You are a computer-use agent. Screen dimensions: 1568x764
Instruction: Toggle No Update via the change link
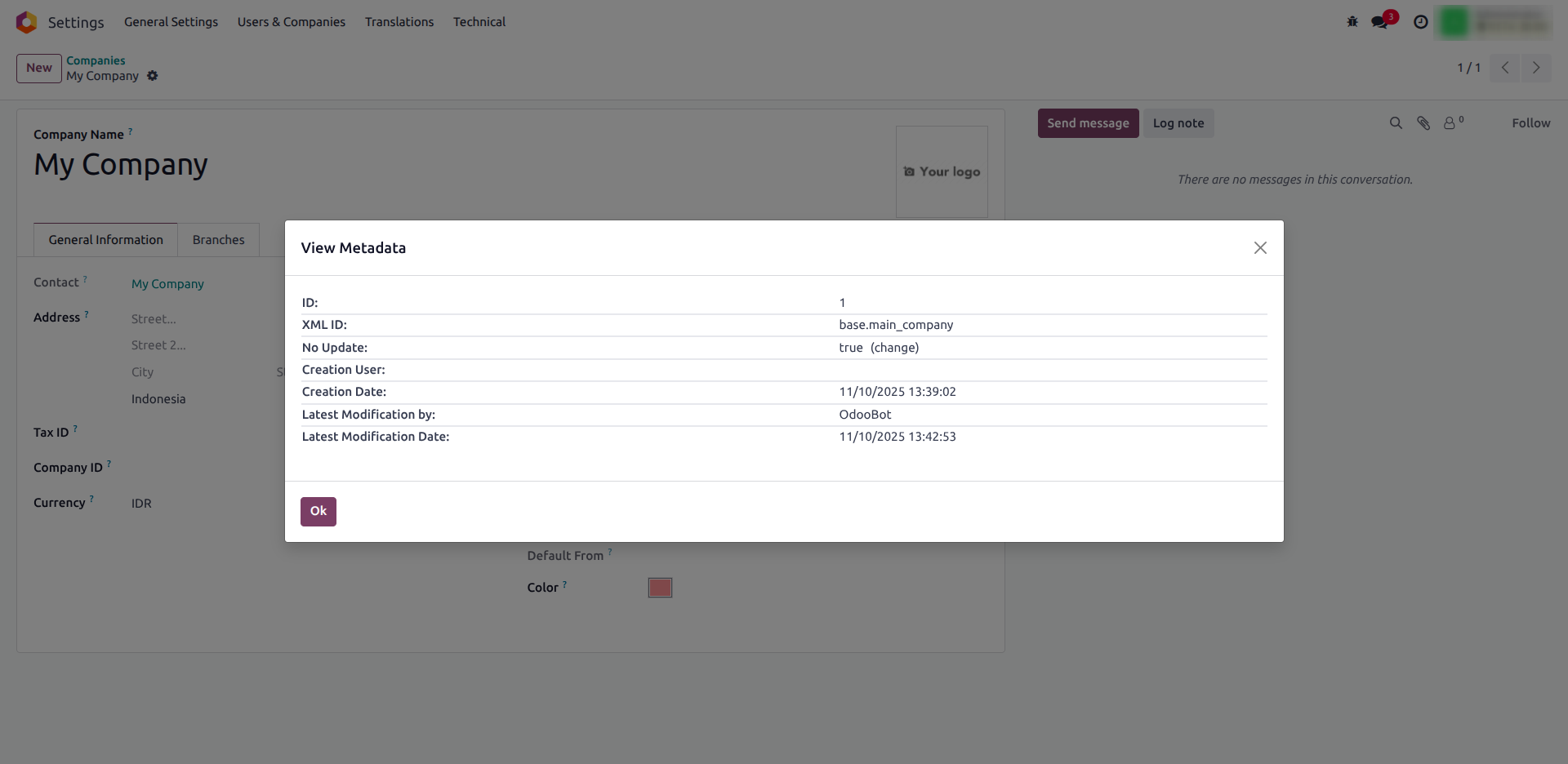click(894, 348)
